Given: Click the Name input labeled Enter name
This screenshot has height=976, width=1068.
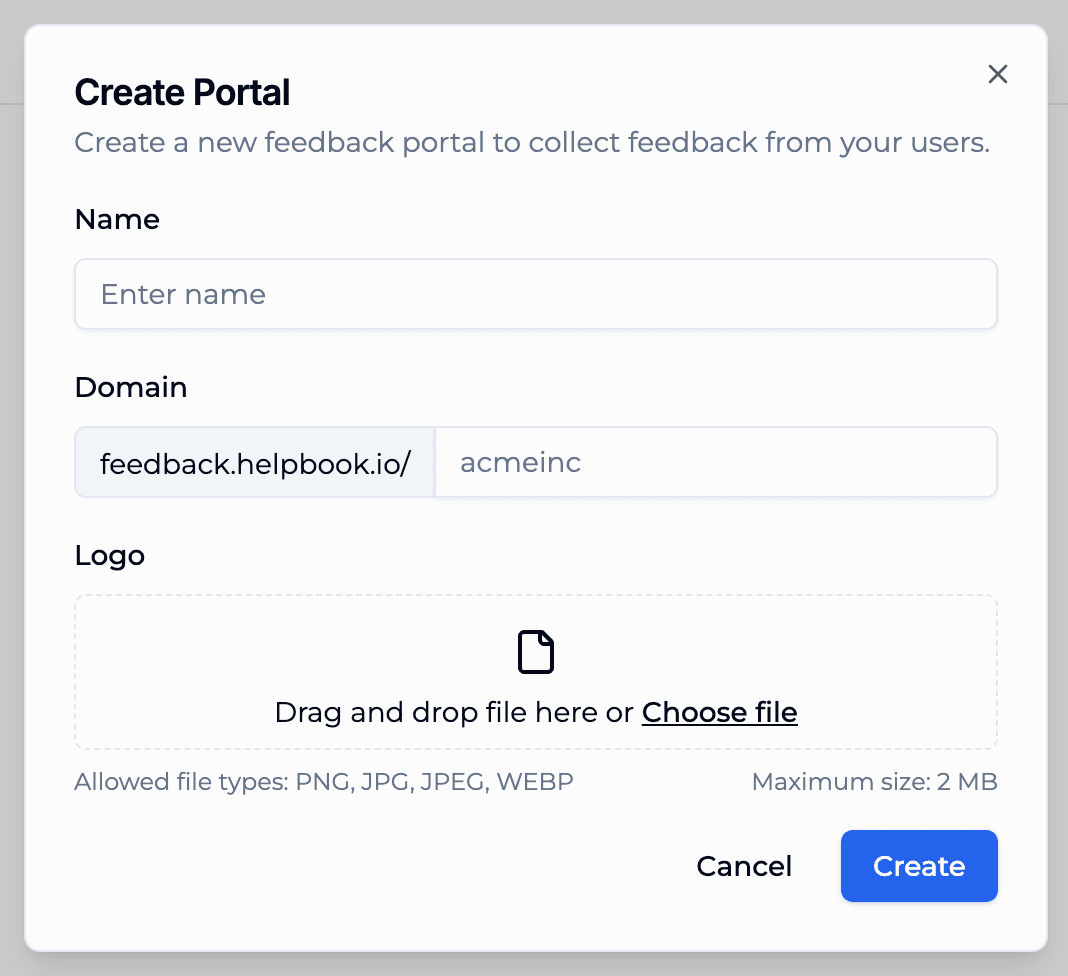Looking at the screenshot, I should pyautogui.click(x=536, y=293).
